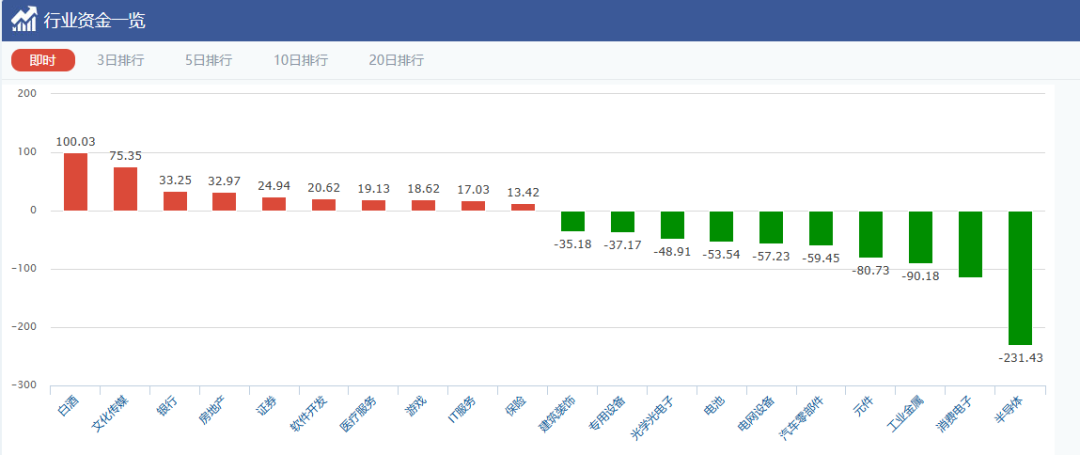
Task: Click the -57.23 value label
Action: [x=771, y=257]
